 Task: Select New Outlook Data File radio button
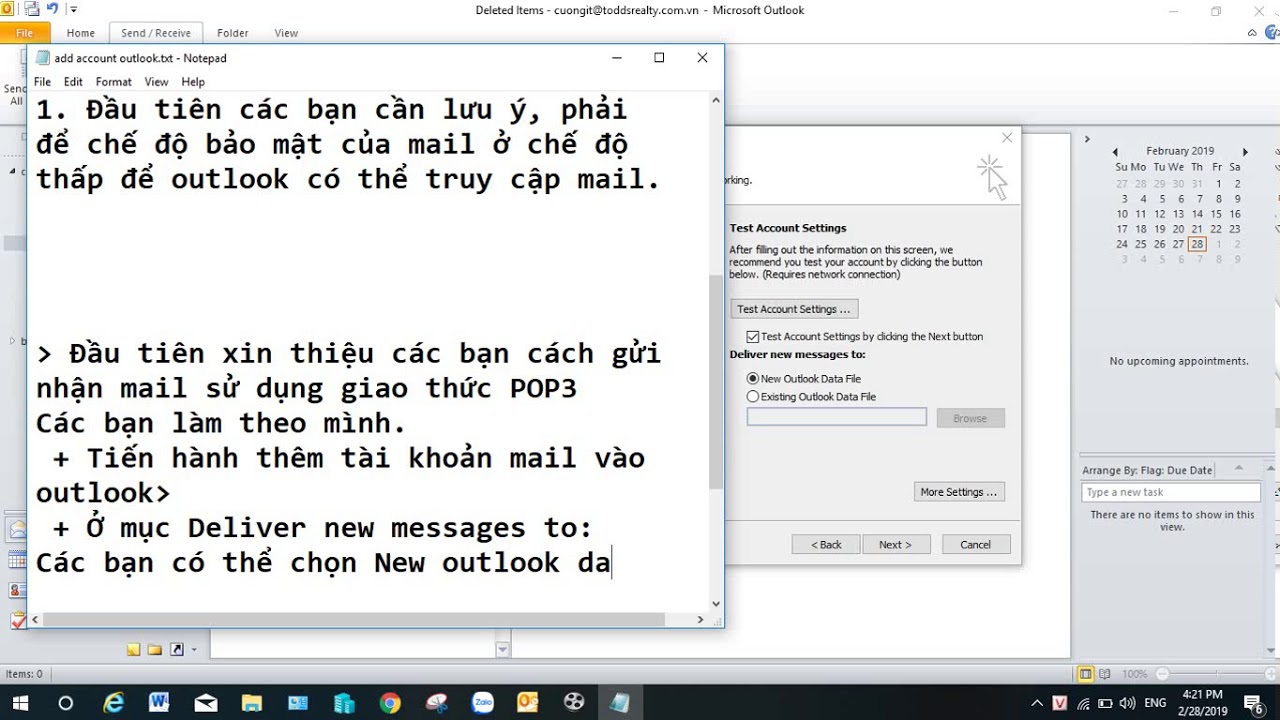(x=753, y=379)
